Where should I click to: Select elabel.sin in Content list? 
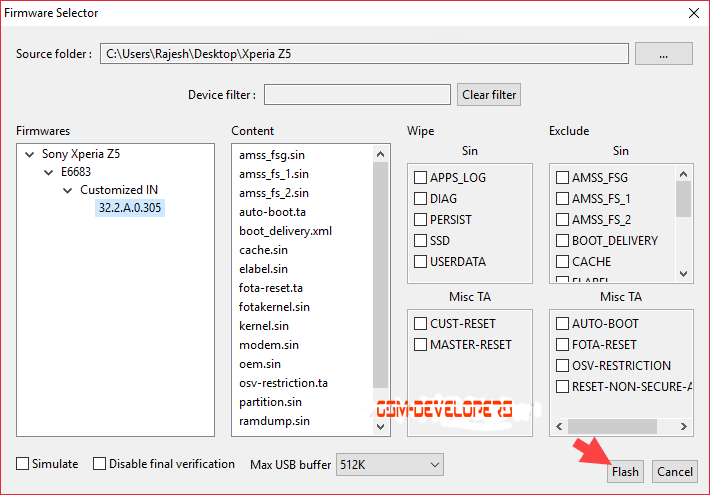point(263,269)
